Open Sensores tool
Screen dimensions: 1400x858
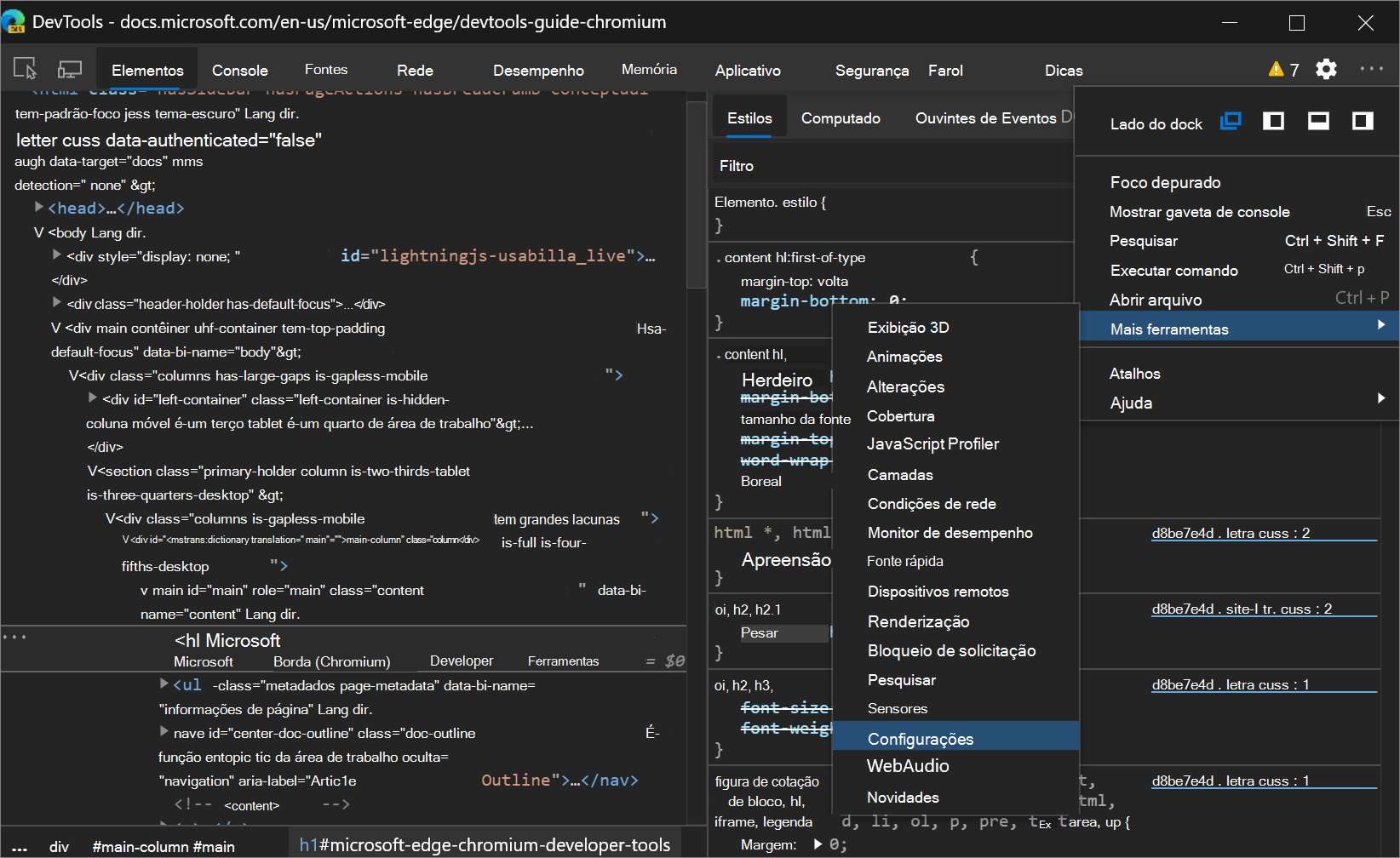(955, 708)
